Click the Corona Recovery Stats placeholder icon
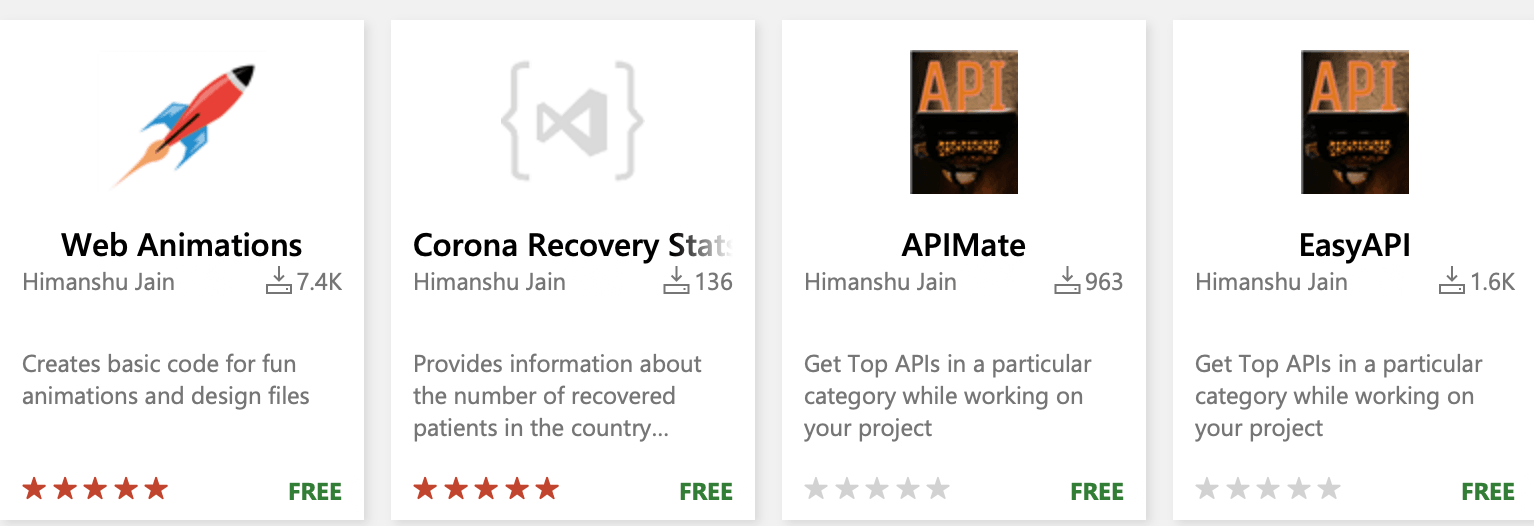 [572, 122]
